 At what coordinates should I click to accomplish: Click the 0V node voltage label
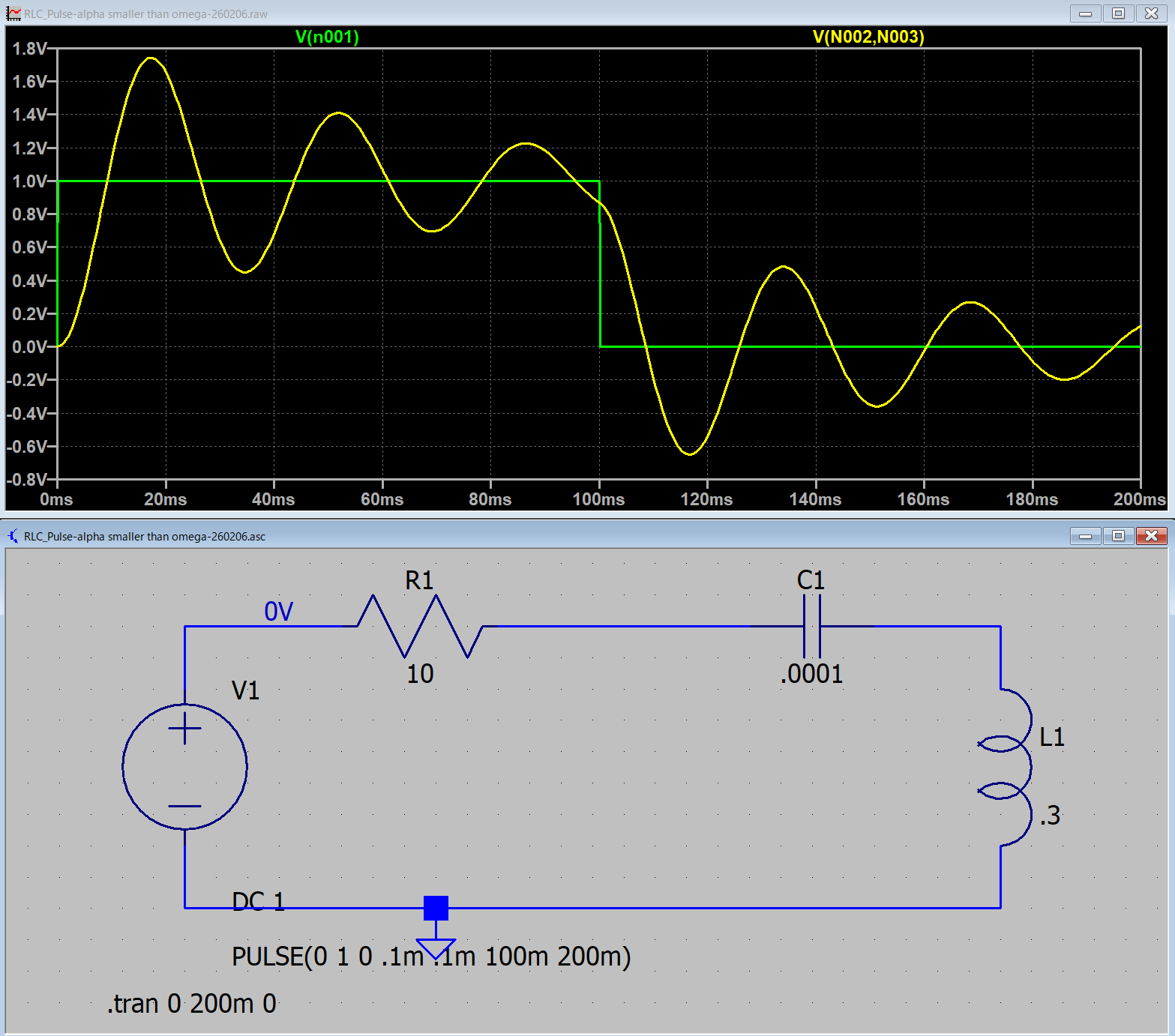(x=278, y=612)
